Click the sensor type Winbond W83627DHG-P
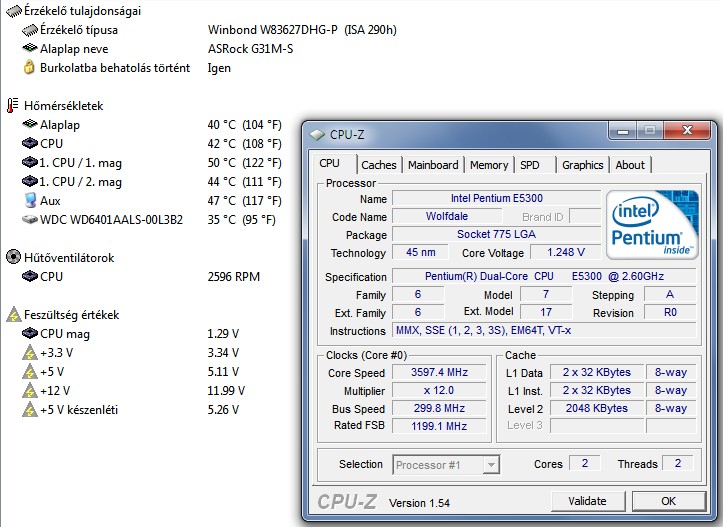Viewport: 723px width, 527px height. 302,30
